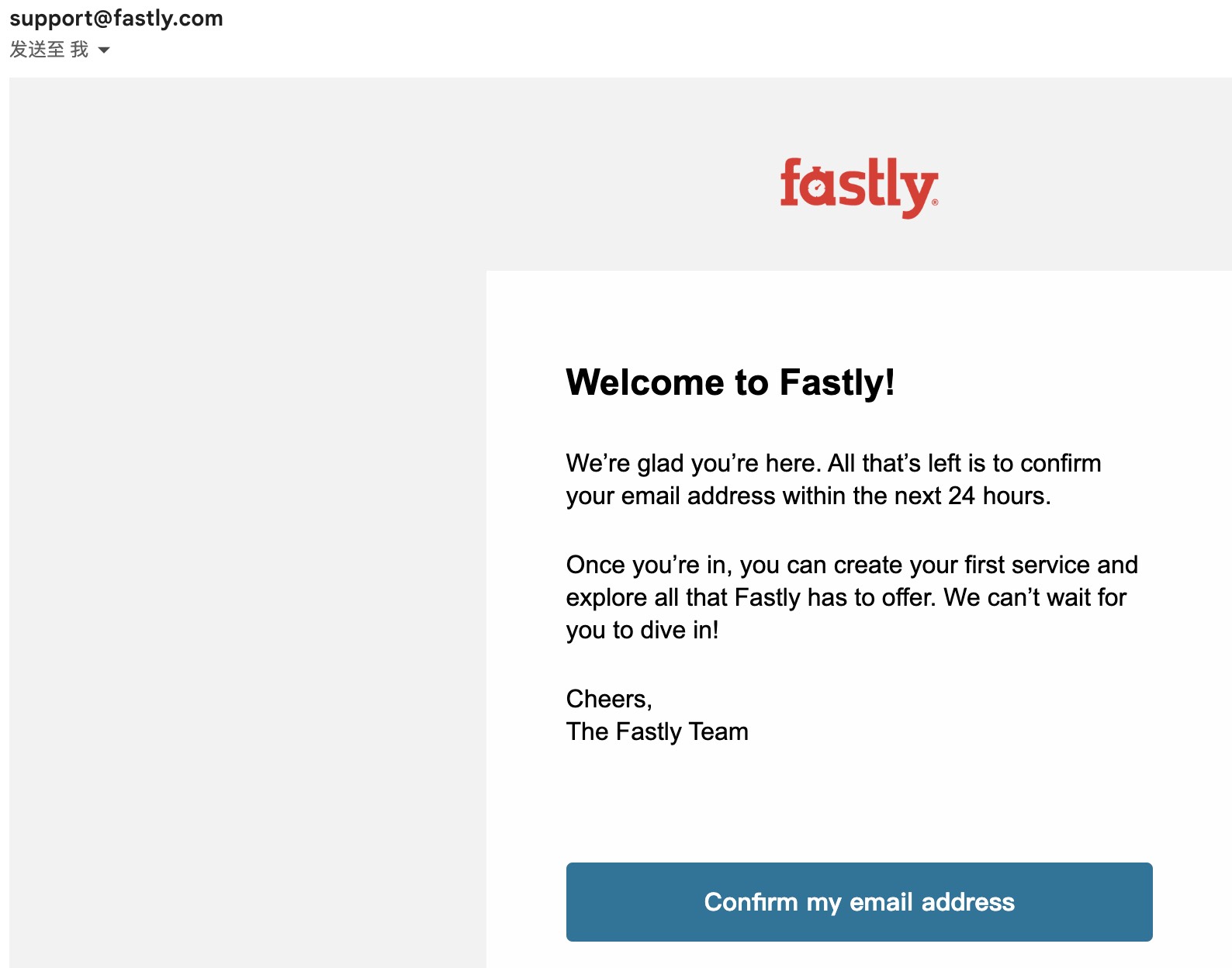1232x968 pixels.
Task: Click the Welcome to Fastly! heading
Action: [730, 382]
